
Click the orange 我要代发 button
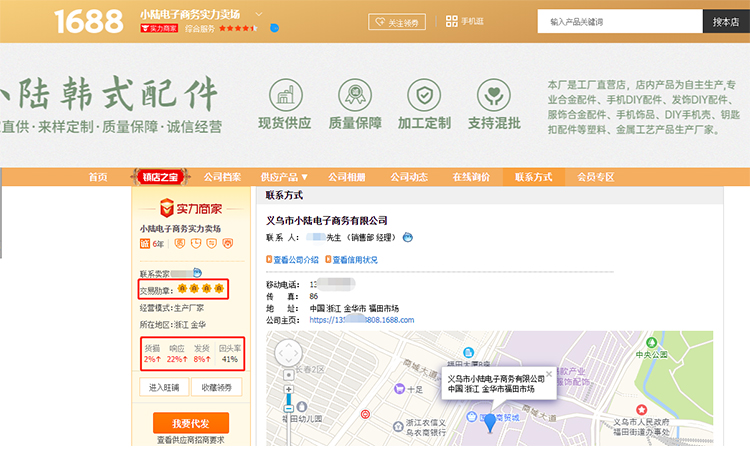(191, 423)
